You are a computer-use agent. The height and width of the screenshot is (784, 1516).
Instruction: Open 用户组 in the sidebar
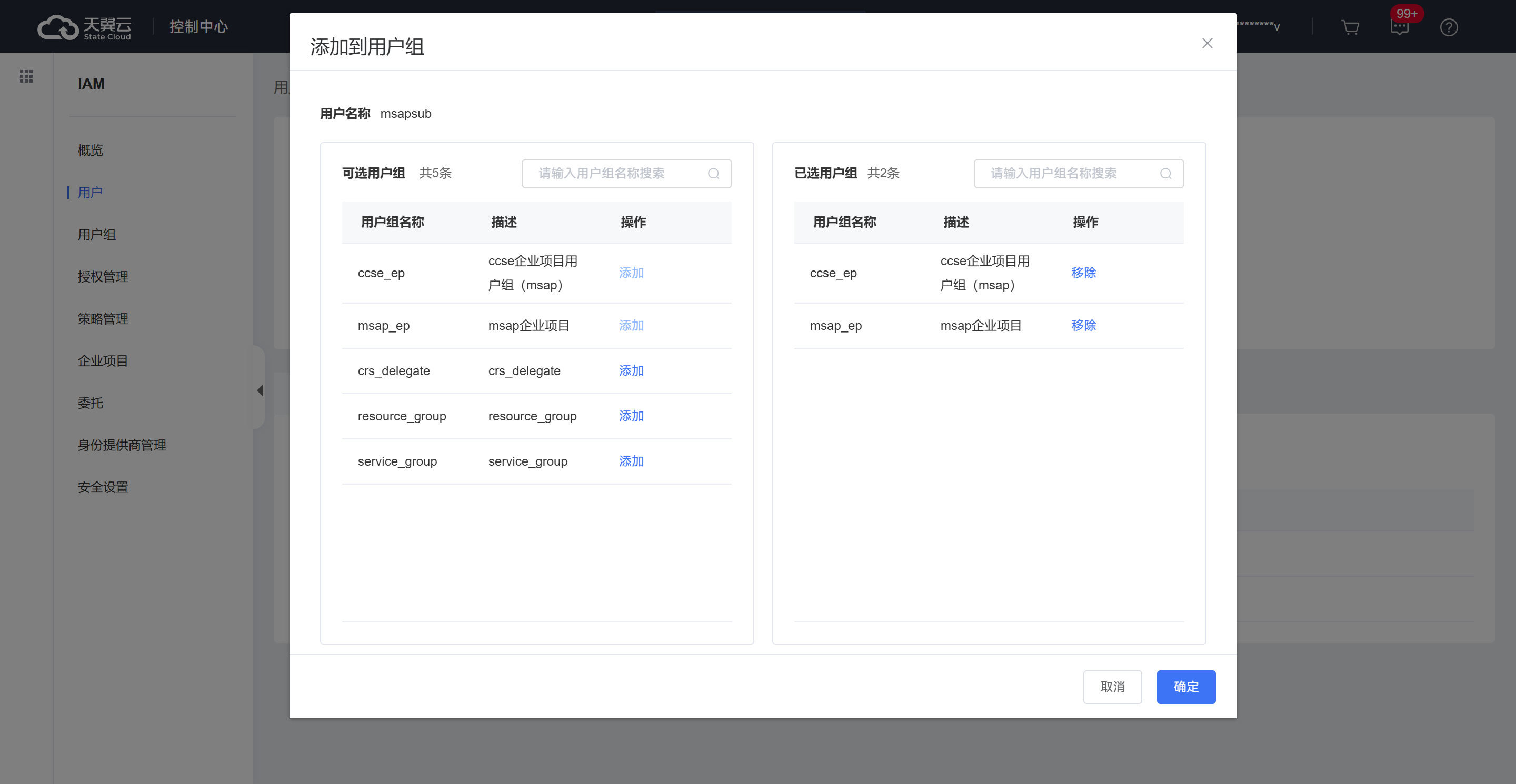click(x=96, y=235)
